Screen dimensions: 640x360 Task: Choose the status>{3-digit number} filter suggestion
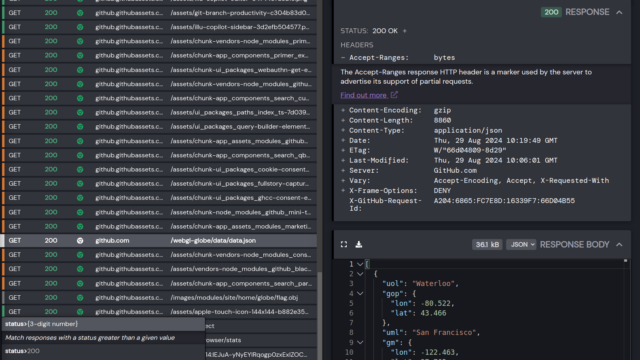tap(103, 324)
